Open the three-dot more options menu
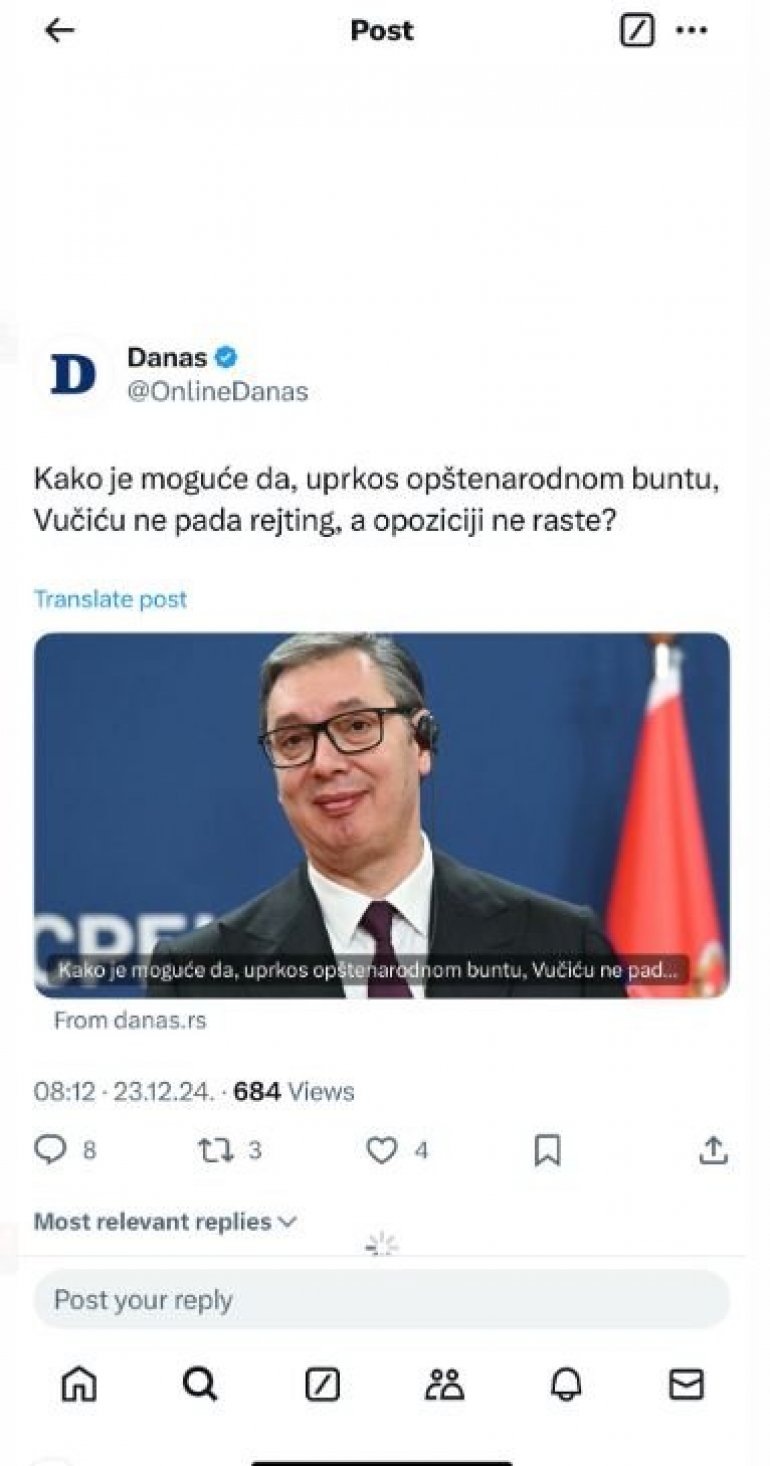 coord(692,31)
